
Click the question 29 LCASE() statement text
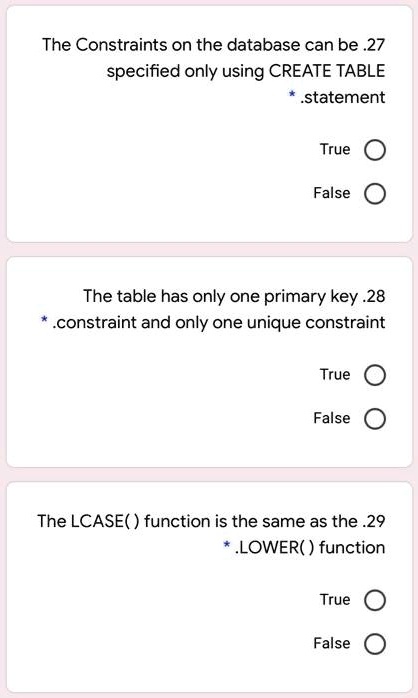pyautogui.click(x=211, y=534)
